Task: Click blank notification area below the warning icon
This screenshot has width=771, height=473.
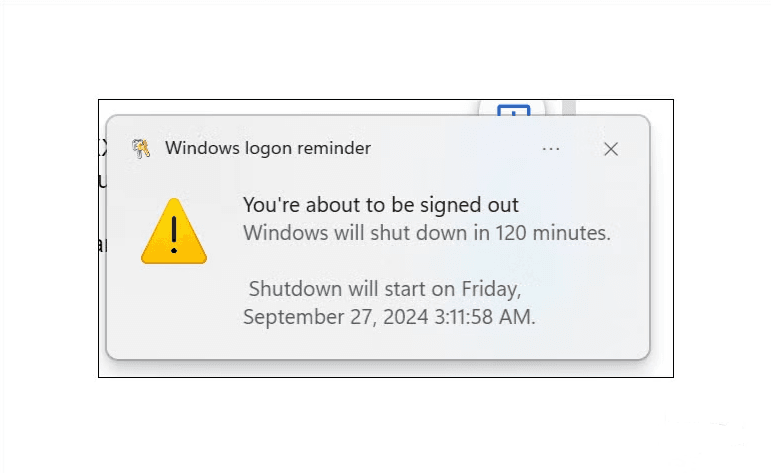Action: click(174, 310)
